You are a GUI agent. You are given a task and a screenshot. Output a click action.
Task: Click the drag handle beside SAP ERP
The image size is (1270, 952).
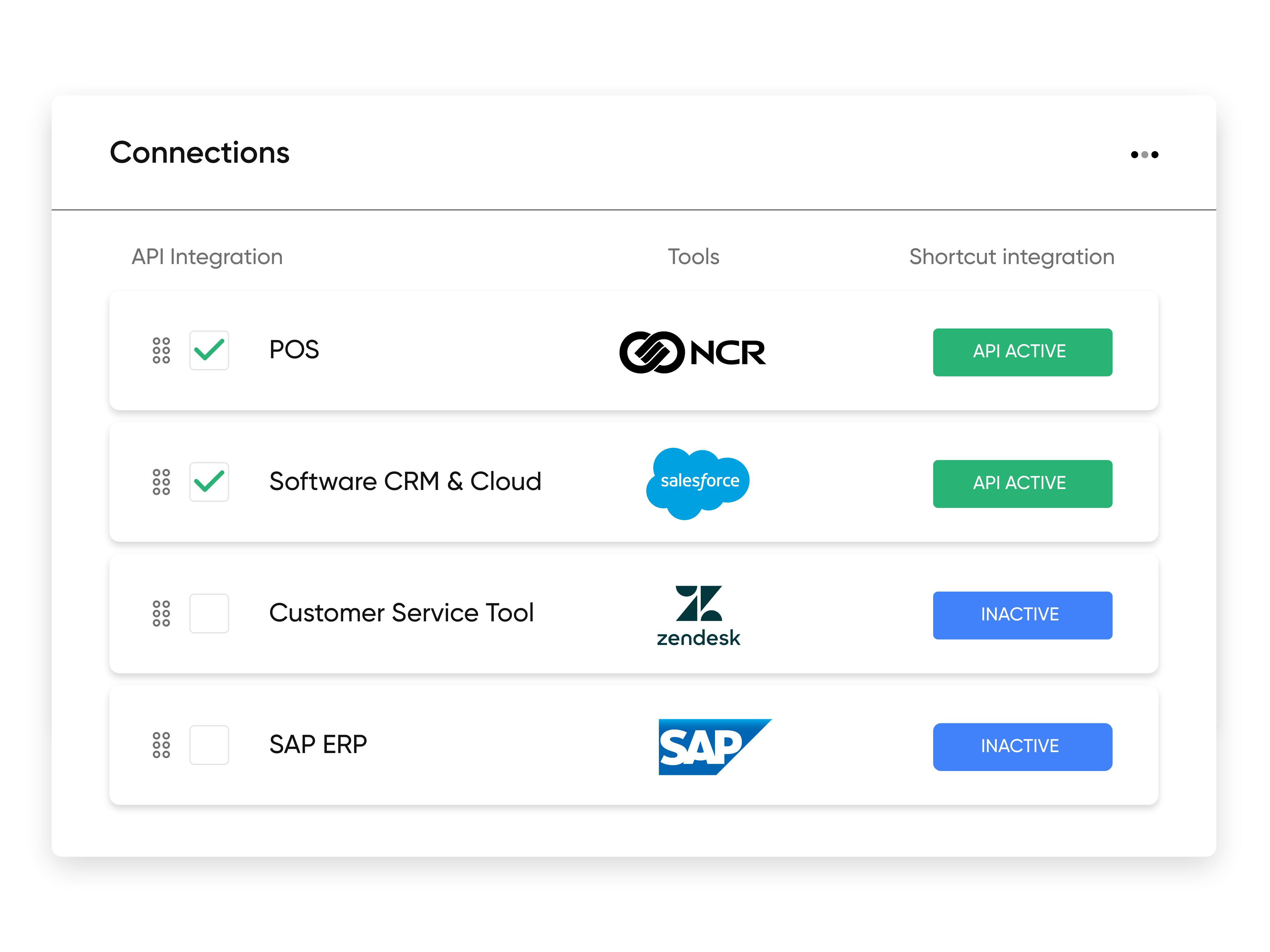(x=161, y=745)
